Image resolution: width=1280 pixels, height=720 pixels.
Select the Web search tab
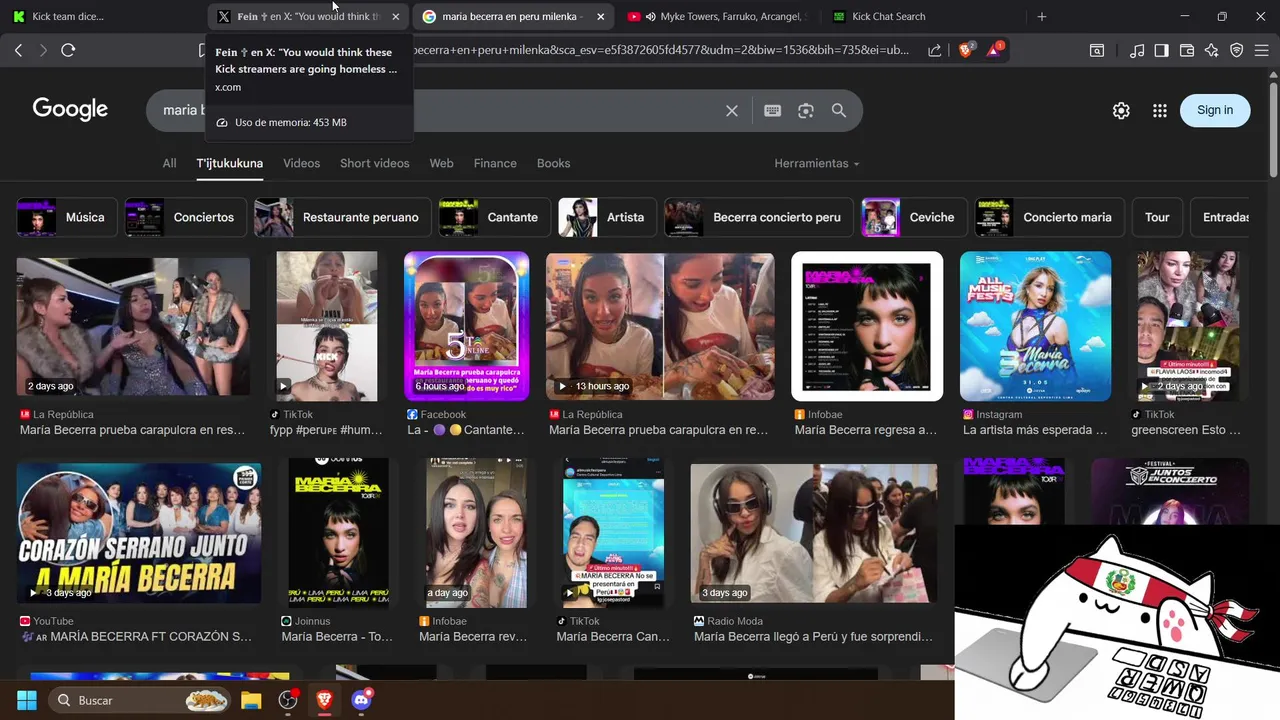click(441, 163)
